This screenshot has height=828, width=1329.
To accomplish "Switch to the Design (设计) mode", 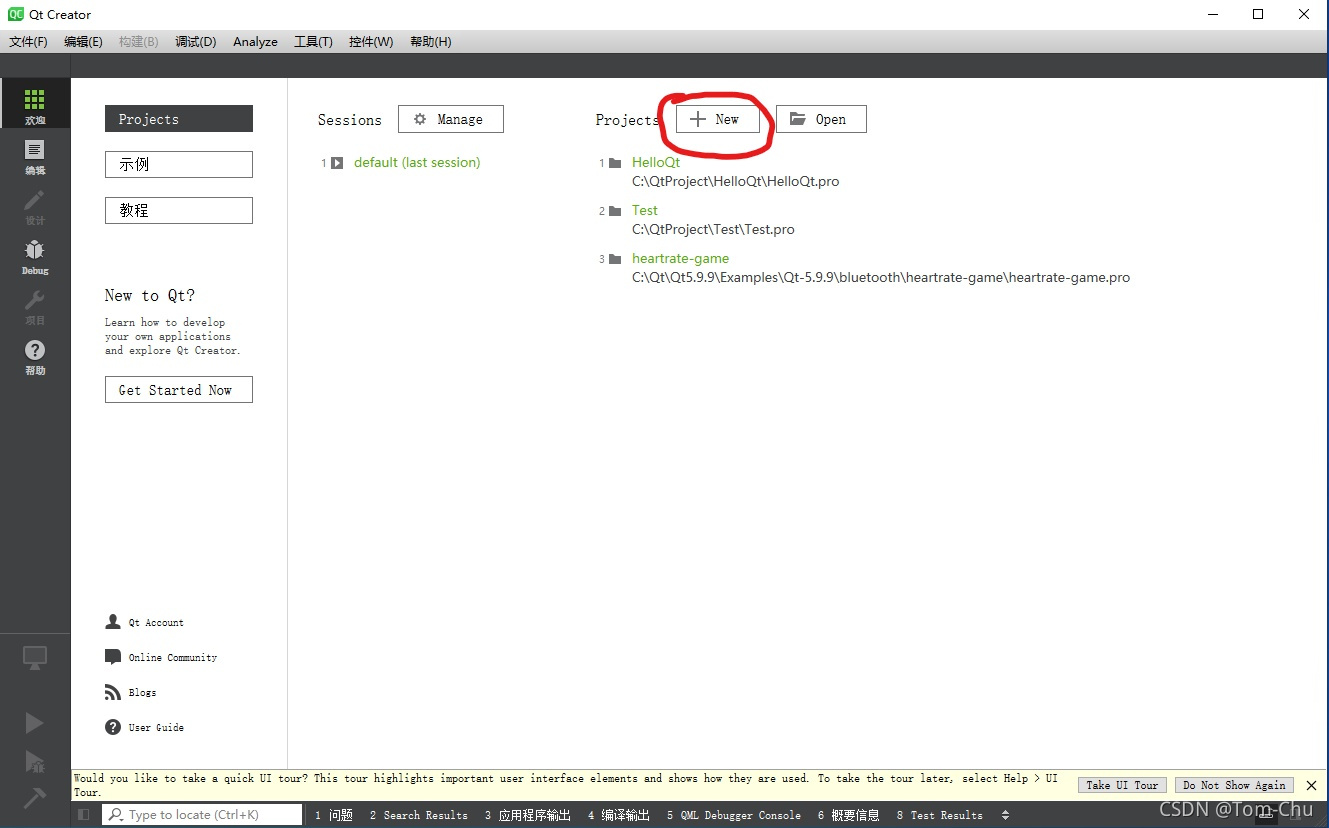I will (x=35, y=205).
